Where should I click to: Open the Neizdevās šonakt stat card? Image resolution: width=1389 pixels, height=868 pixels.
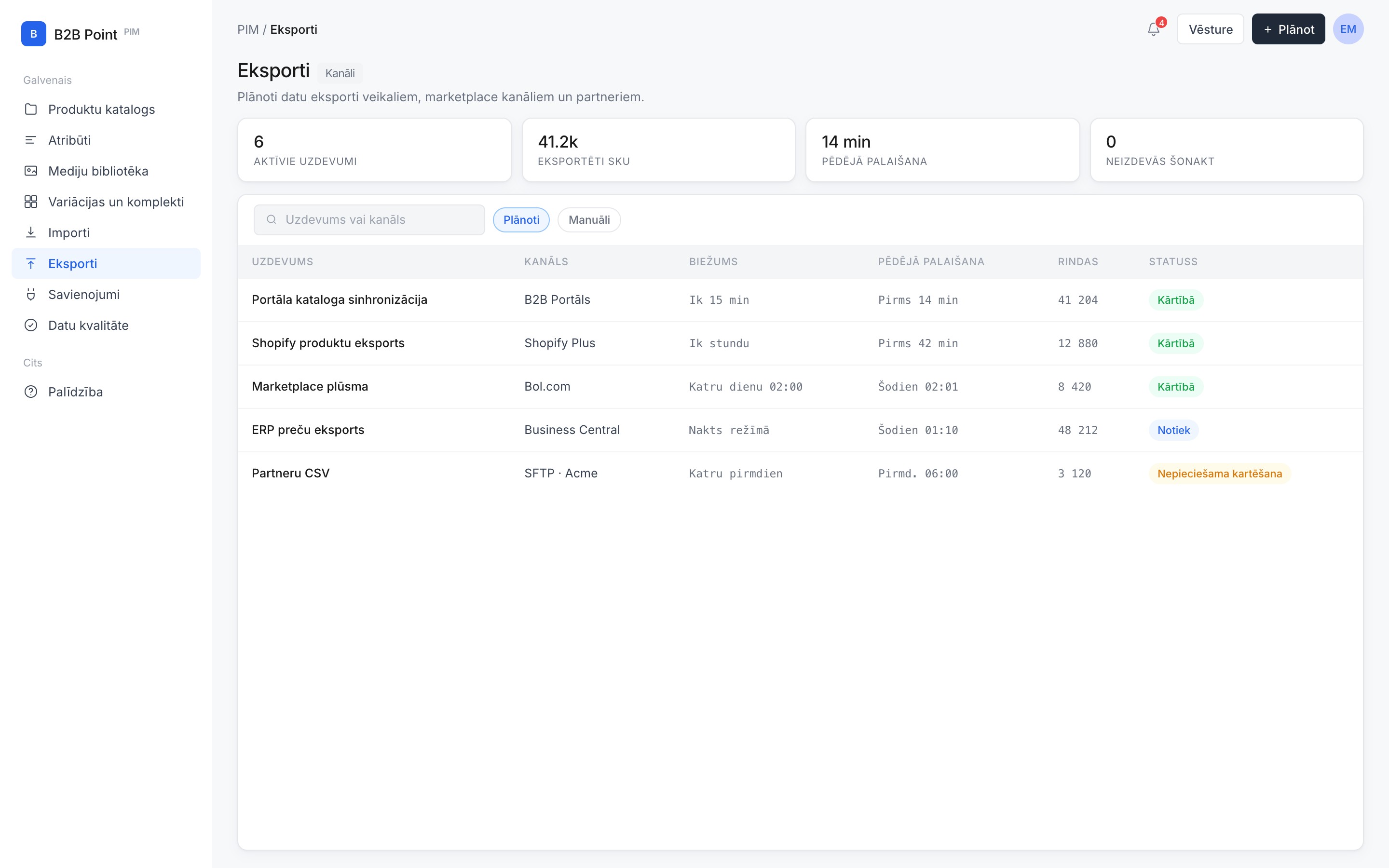(1226, 150)
